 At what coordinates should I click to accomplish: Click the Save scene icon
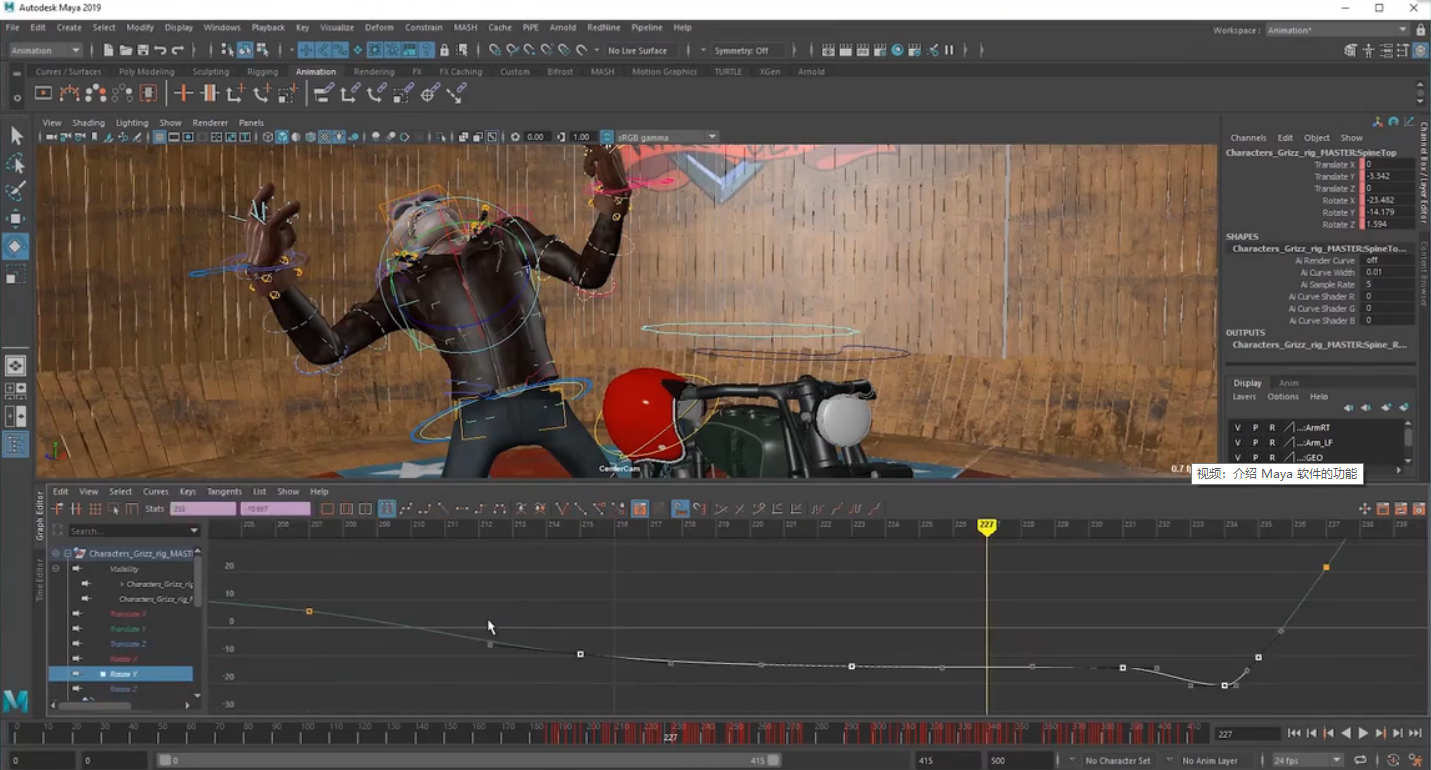click(143, 50)
